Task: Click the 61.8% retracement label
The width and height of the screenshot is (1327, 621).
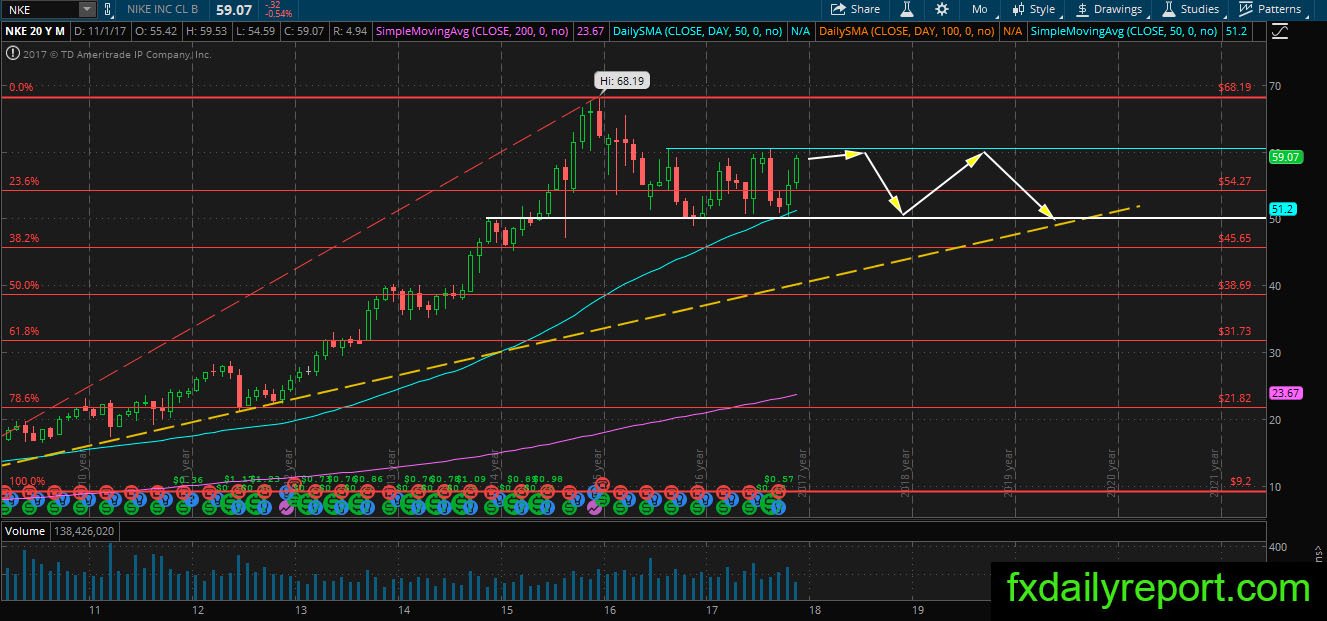Action: tap(24, 331)
